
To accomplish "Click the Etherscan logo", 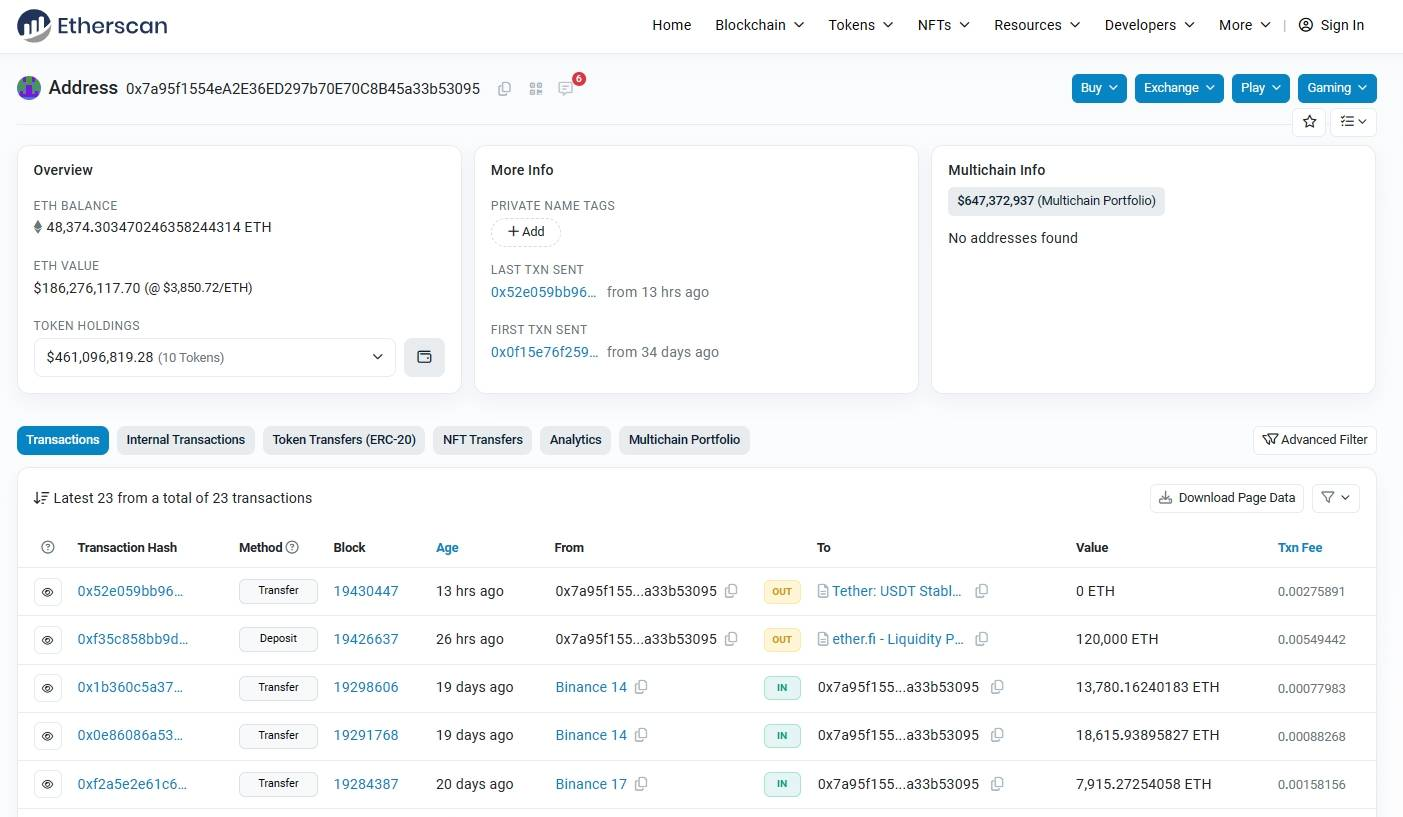I will (x=92, y=26).
